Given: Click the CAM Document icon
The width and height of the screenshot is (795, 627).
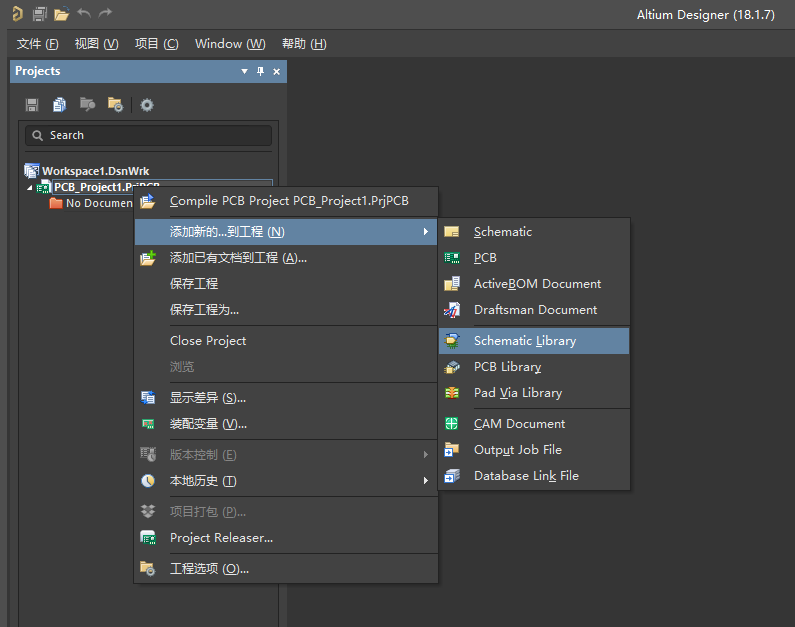Looking at the screenshot, I should [x=451, y=424].
